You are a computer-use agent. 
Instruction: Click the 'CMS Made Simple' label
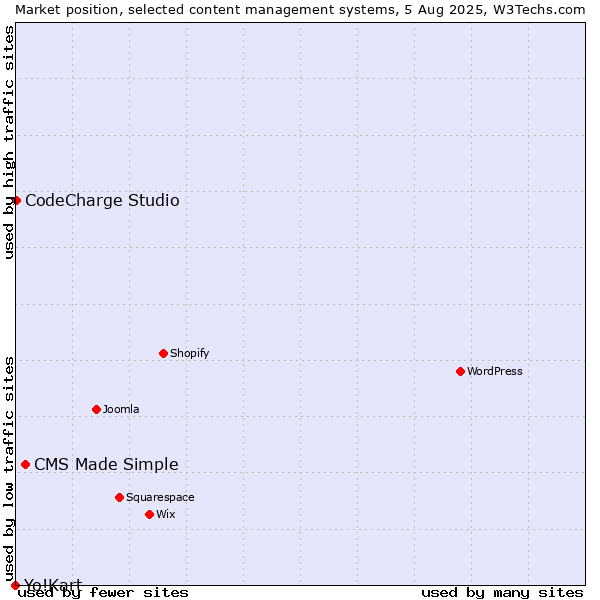coord(106,464)
